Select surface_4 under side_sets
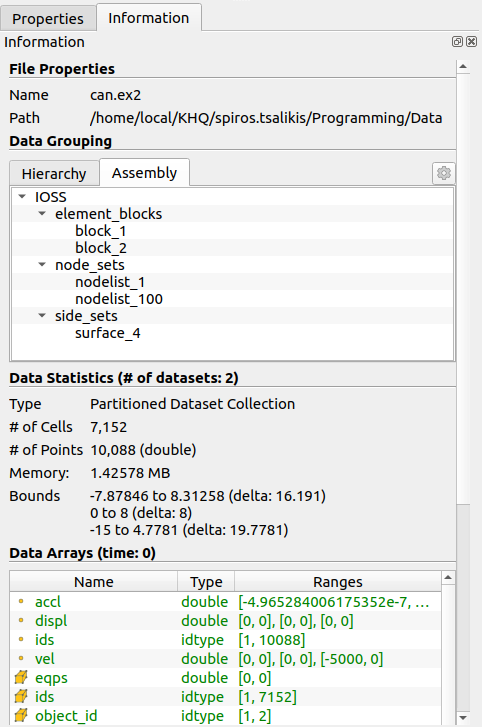Image resolution: width=482 pixels, height=727 pixels. tap(108, 333)
